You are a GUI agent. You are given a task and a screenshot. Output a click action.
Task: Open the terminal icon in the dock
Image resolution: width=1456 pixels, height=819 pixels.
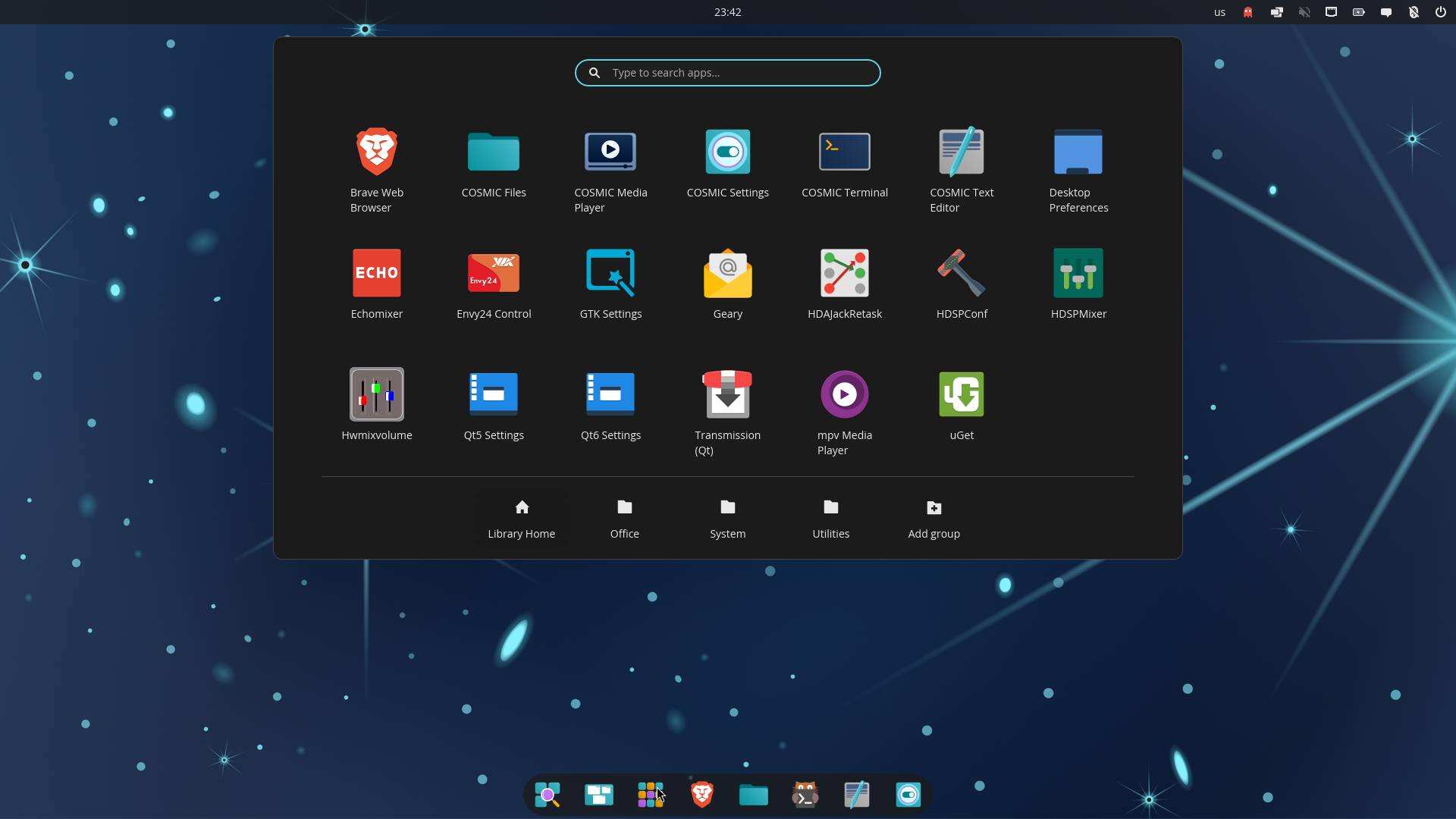click(805, 795)
